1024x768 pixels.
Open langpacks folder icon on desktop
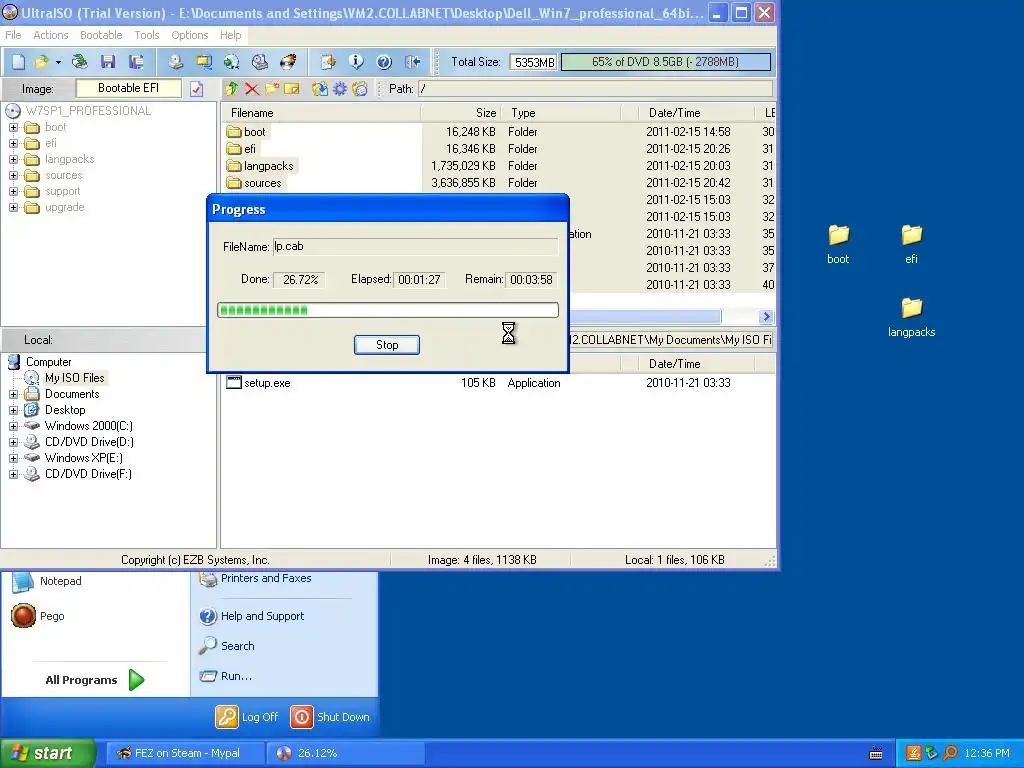pyautogui.click(x=911, y=317)
